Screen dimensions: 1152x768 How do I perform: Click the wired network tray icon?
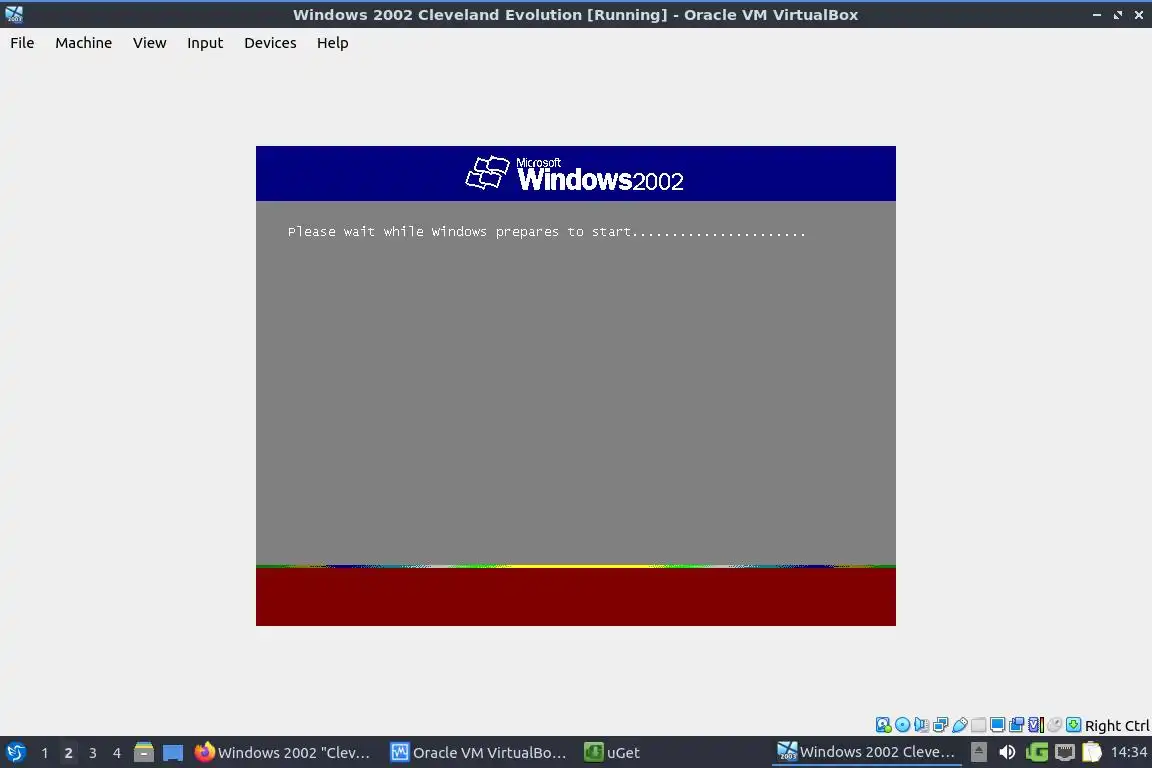click(1065, 752)
